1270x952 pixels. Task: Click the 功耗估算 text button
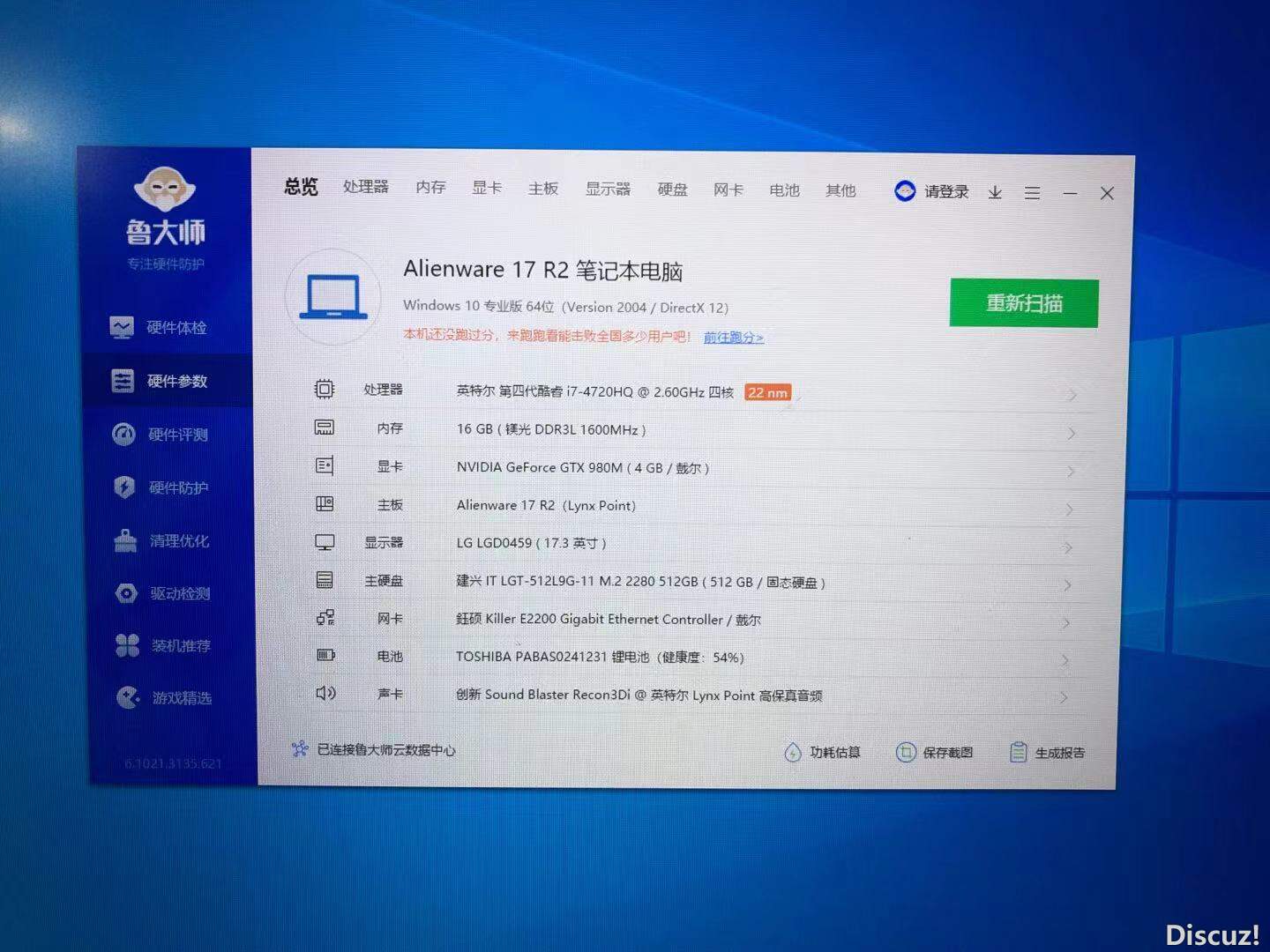pyautogui.click(x=834, y=752)
